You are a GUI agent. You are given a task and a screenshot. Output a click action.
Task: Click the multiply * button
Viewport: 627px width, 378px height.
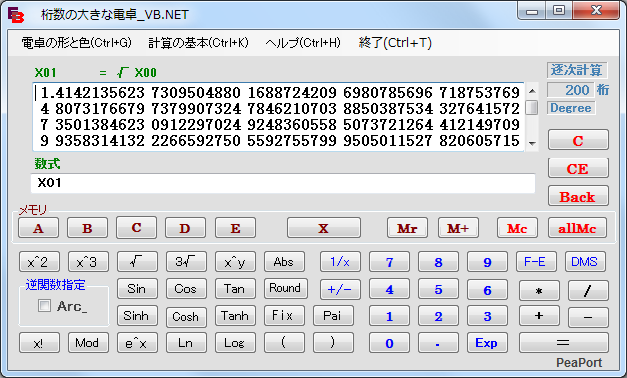click(539, 290)
